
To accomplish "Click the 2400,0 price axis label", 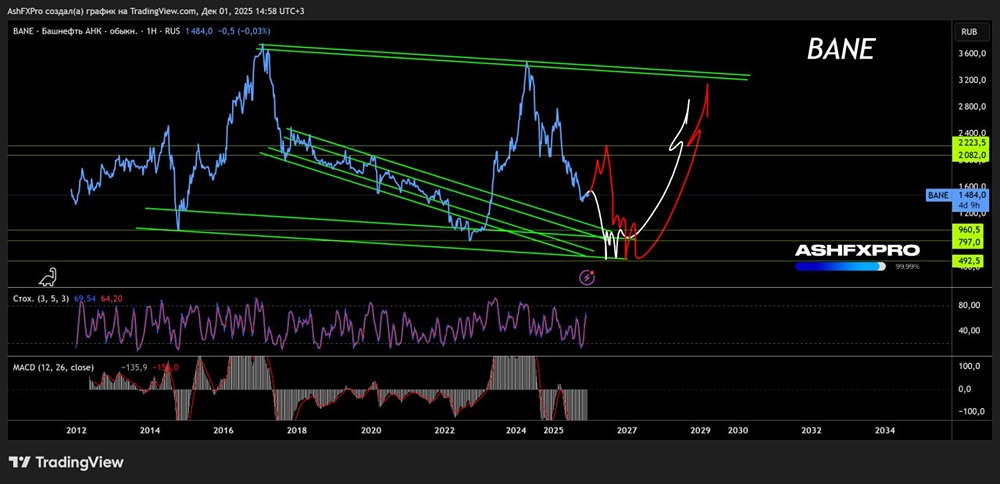I will click(973, 133).
